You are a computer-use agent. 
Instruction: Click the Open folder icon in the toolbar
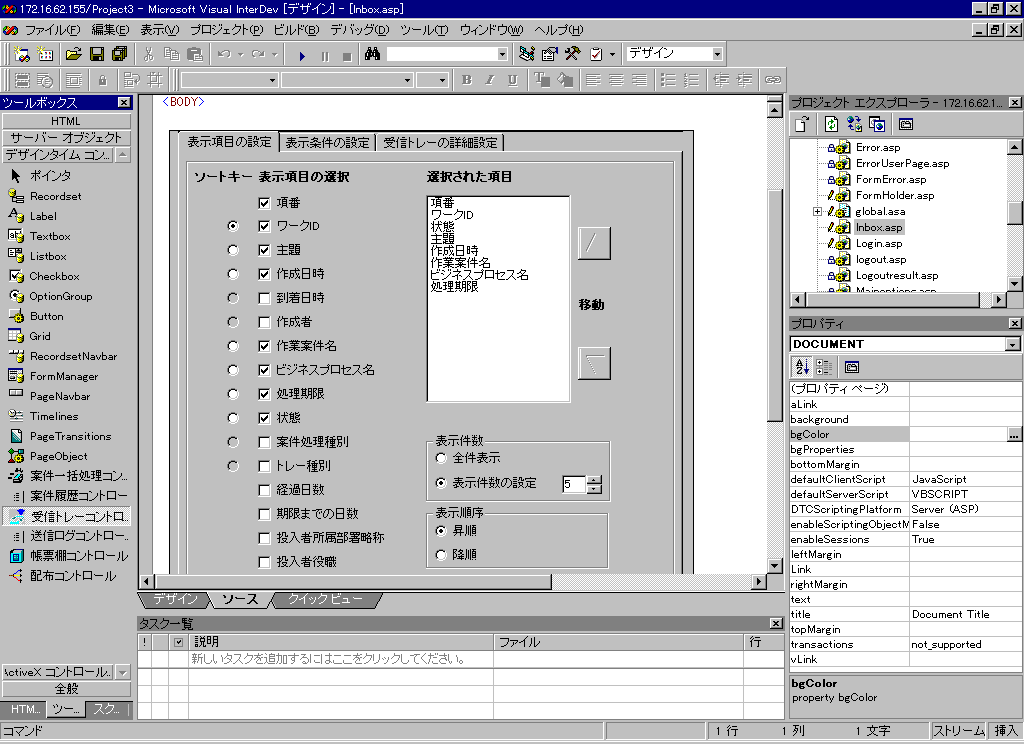pyautogui.click(x=74, y=54)
